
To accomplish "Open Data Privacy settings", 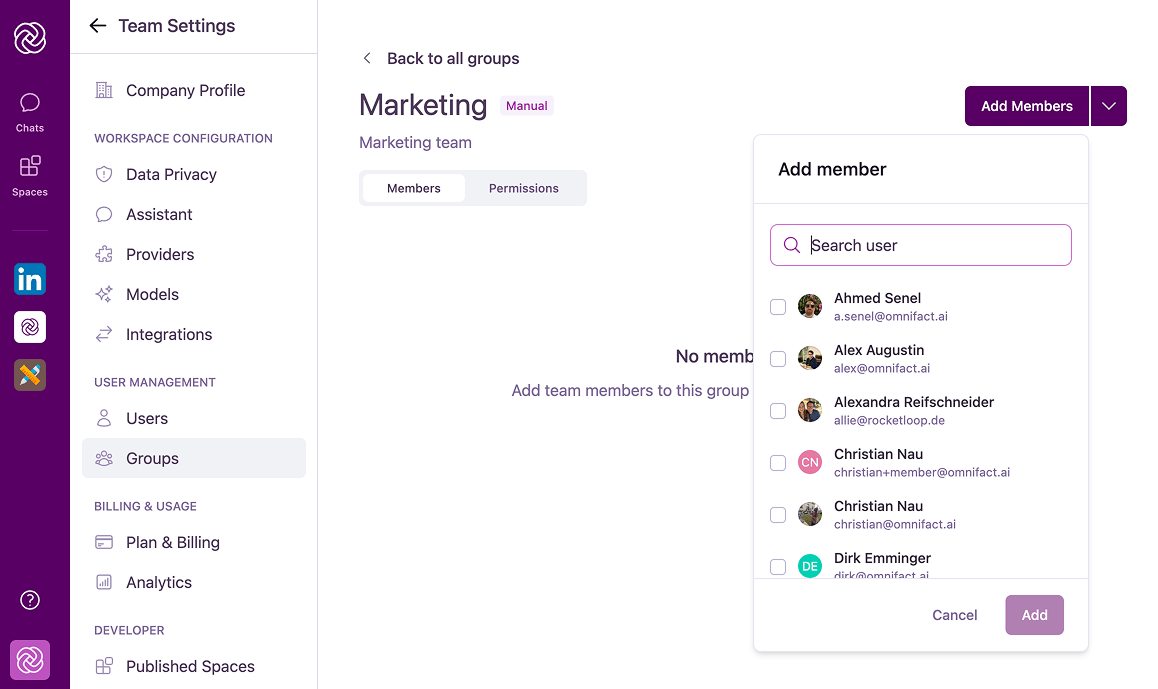I will [193, 174].
